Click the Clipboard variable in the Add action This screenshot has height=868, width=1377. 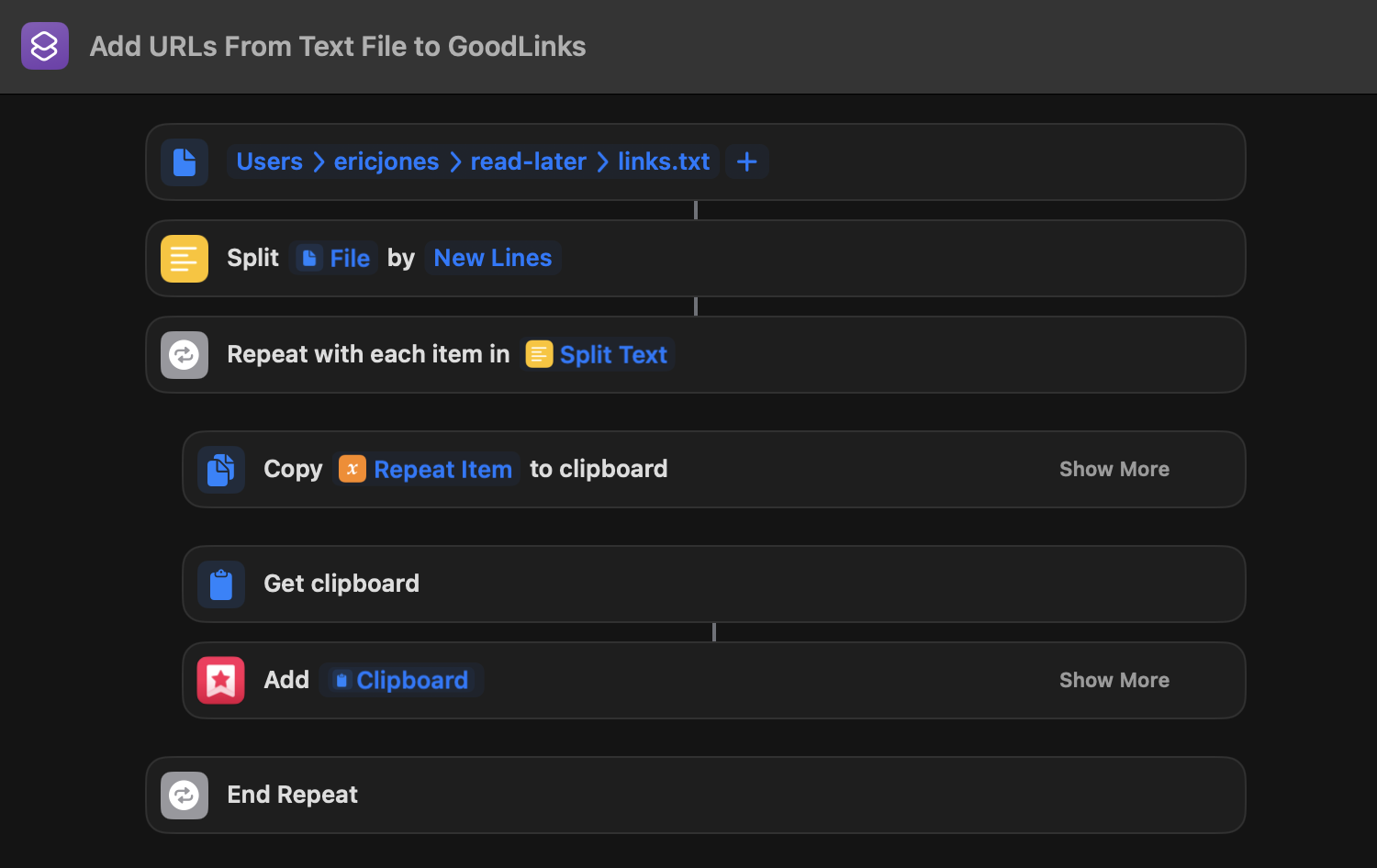tap(401, 680)
